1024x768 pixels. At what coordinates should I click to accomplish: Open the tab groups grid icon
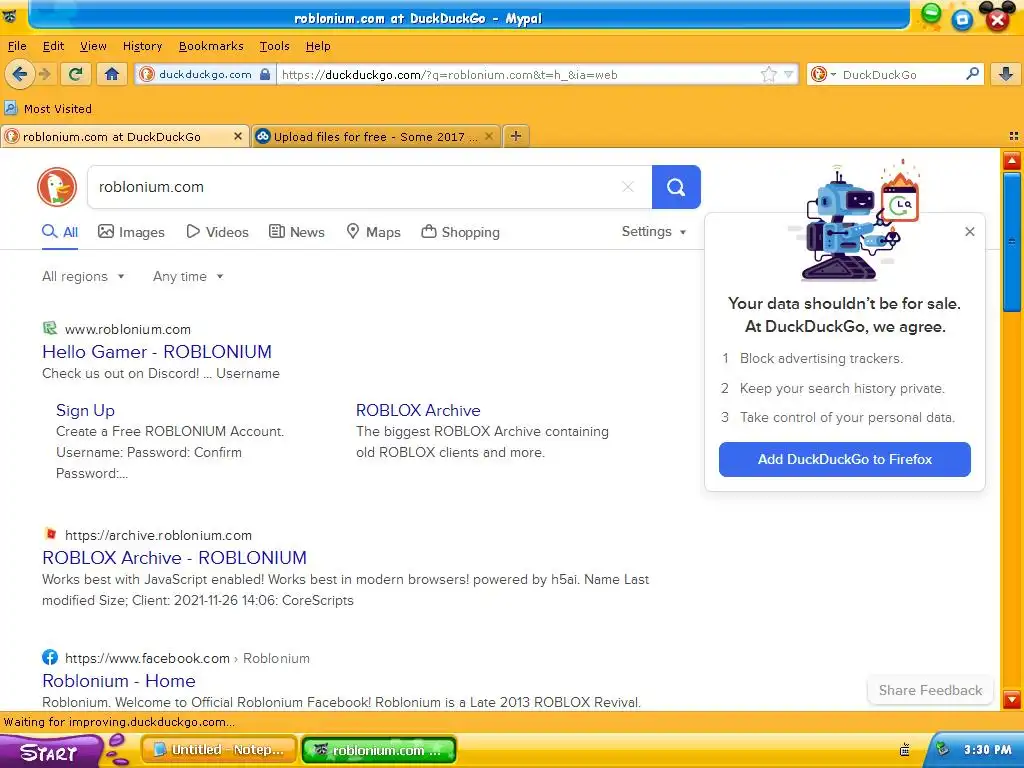1014,136
